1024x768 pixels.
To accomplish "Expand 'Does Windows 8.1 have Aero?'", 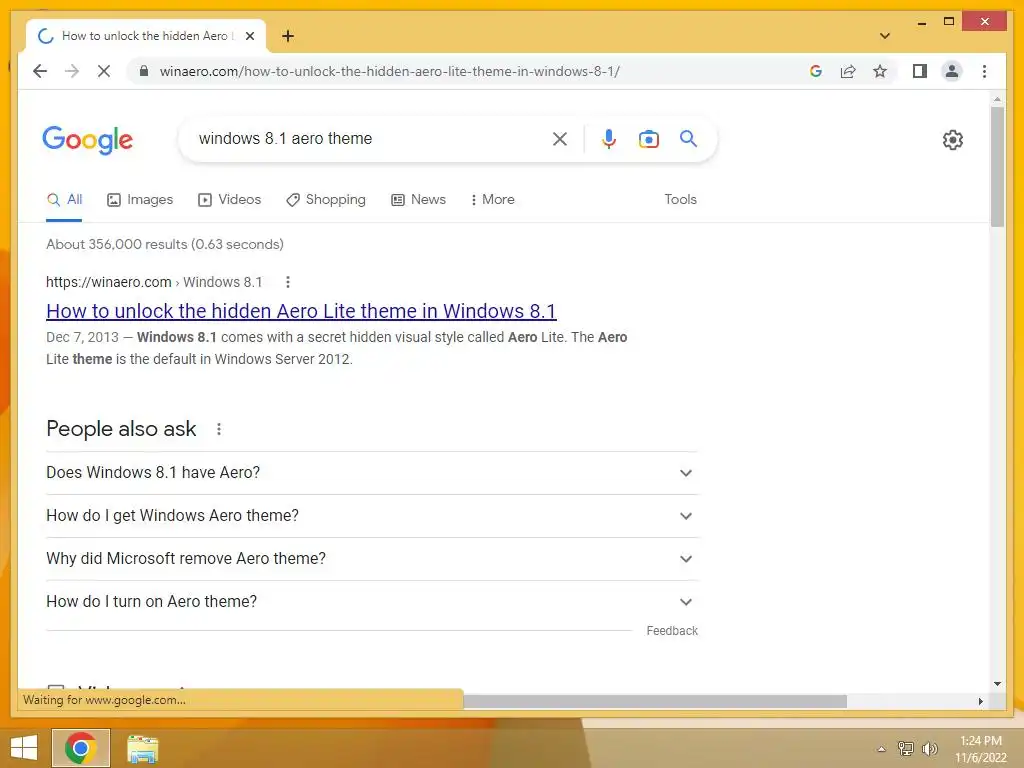I will [372, 473].
